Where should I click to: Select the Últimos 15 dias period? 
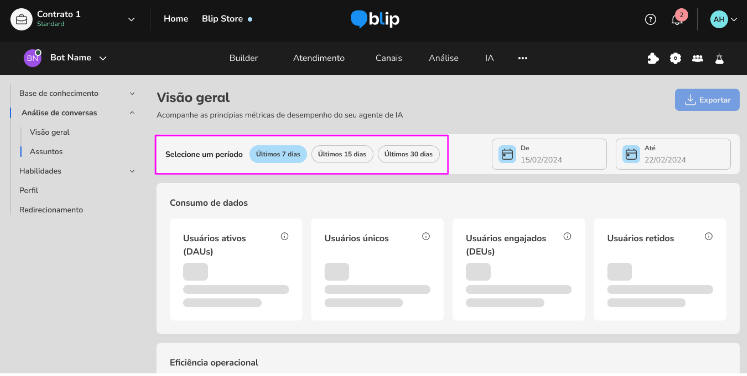[342, 154]
